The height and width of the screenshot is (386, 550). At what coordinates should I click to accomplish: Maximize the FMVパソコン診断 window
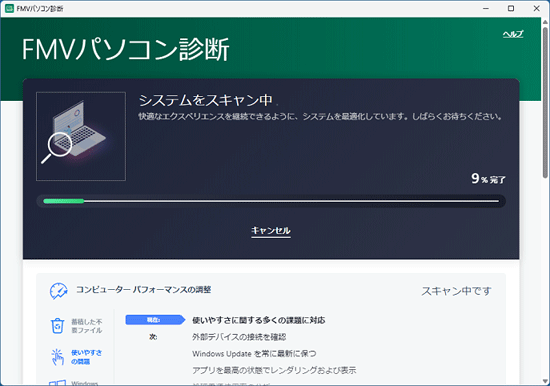(x=511, y=8)
